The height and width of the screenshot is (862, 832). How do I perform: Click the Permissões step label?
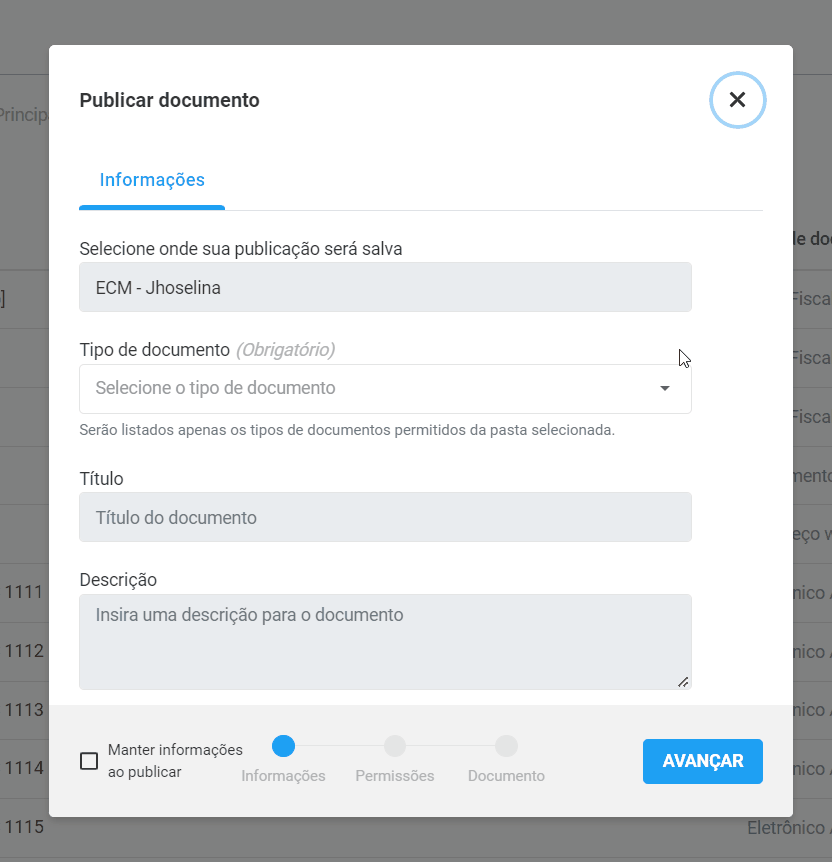[395, 776]
